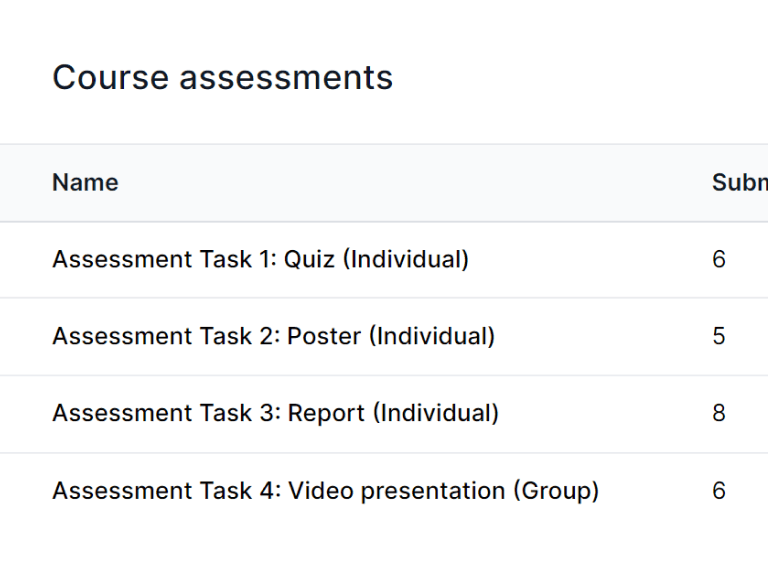Click submission count 6 for Quiz task
Screen dimensions: 768x576
coord(719,260)
